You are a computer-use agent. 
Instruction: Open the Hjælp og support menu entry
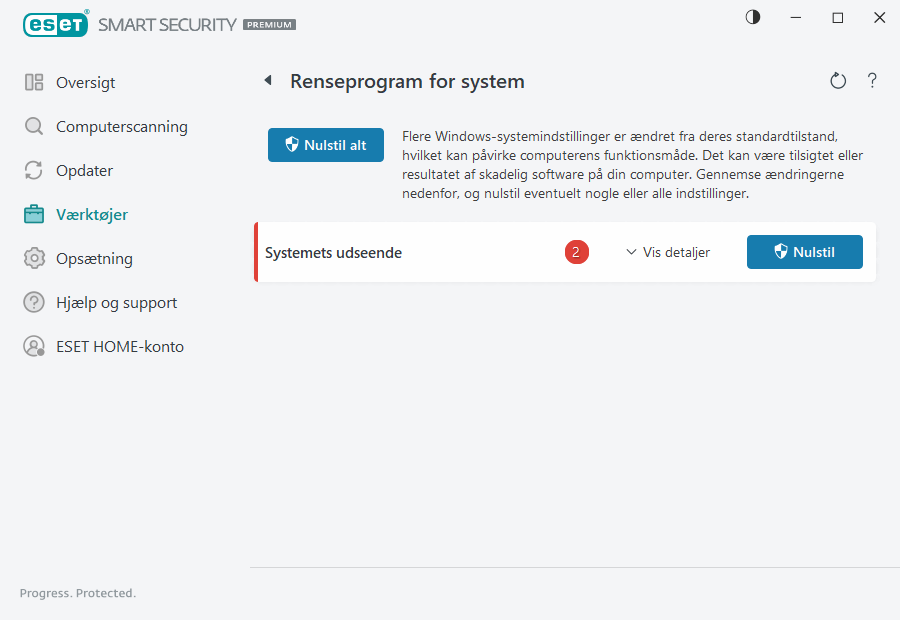(113, 302)
